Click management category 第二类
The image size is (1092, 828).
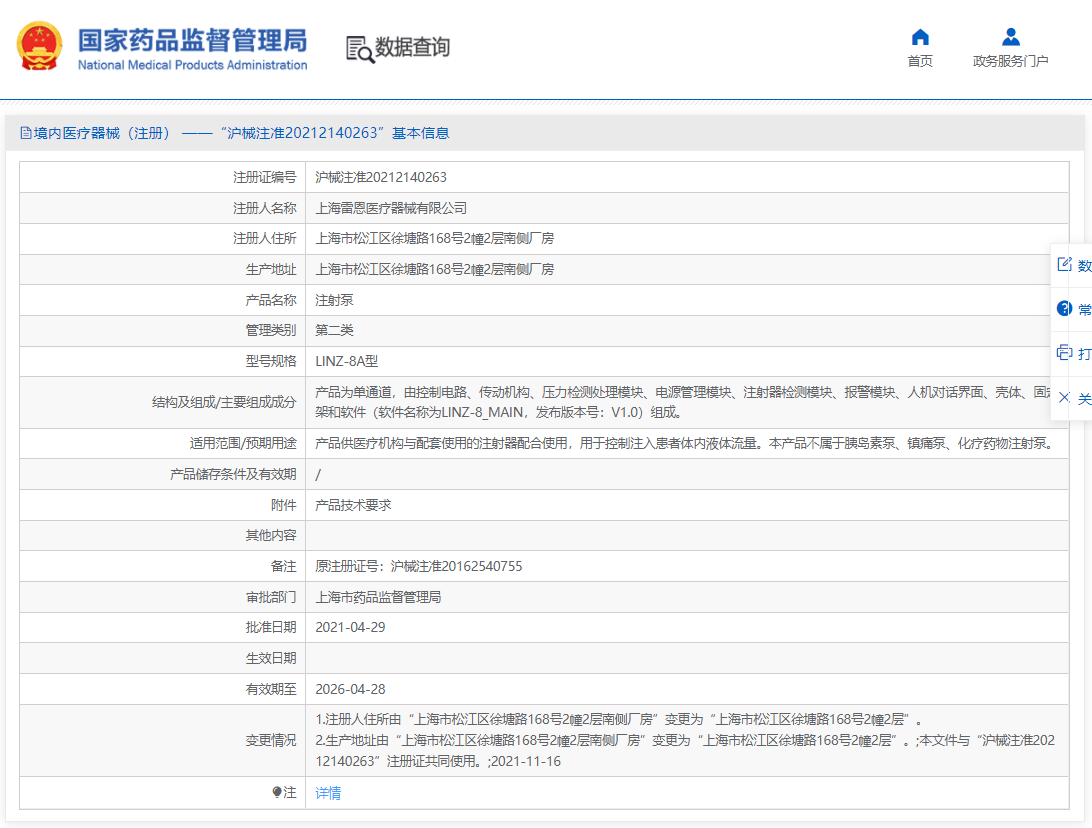[334, 330]
